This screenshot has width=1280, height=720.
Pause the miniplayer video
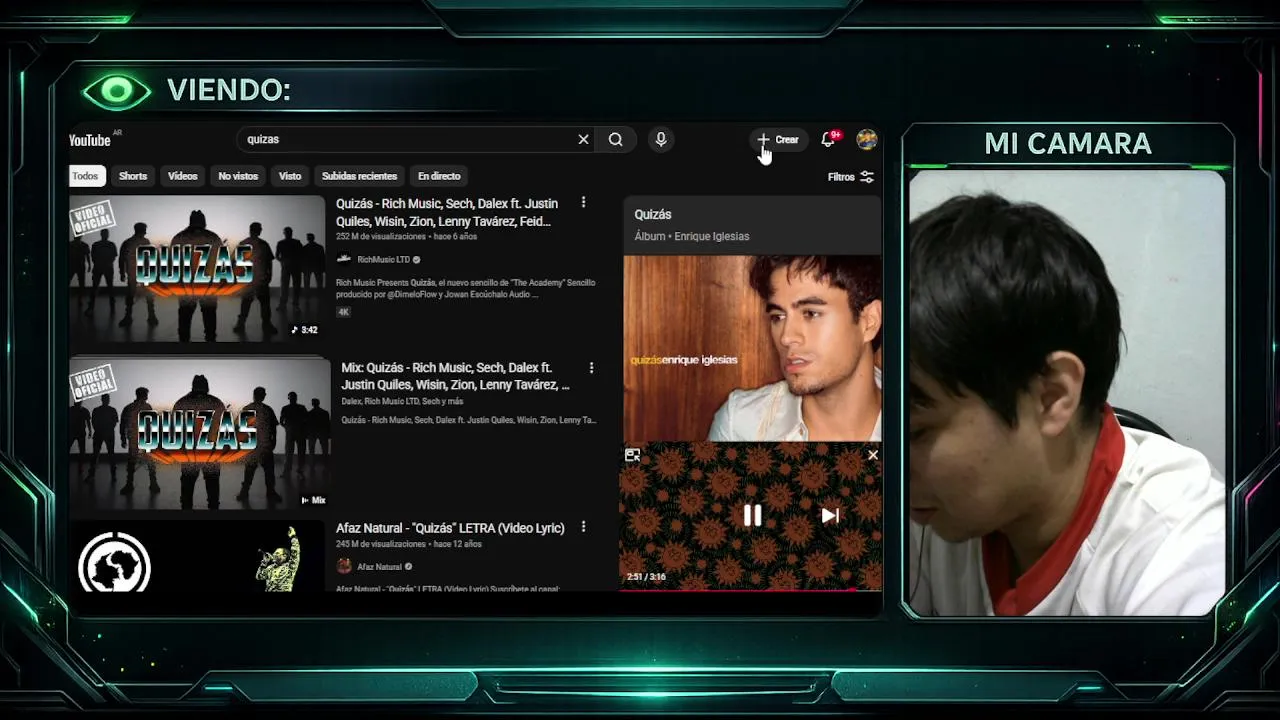tap(752, 516)
